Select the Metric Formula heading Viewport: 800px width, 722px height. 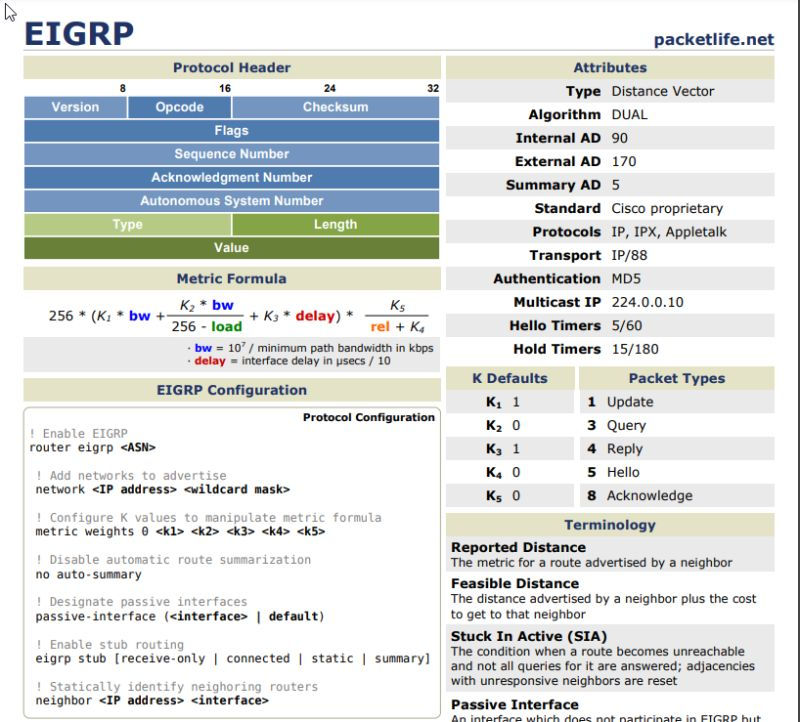232,279
